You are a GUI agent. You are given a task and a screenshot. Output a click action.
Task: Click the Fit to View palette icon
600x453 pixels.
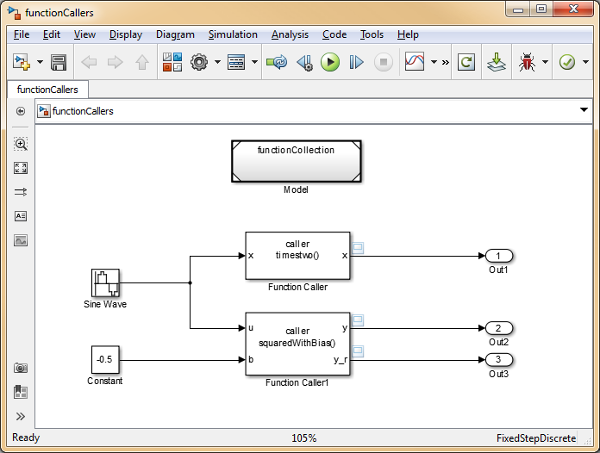tap(21, 168)
